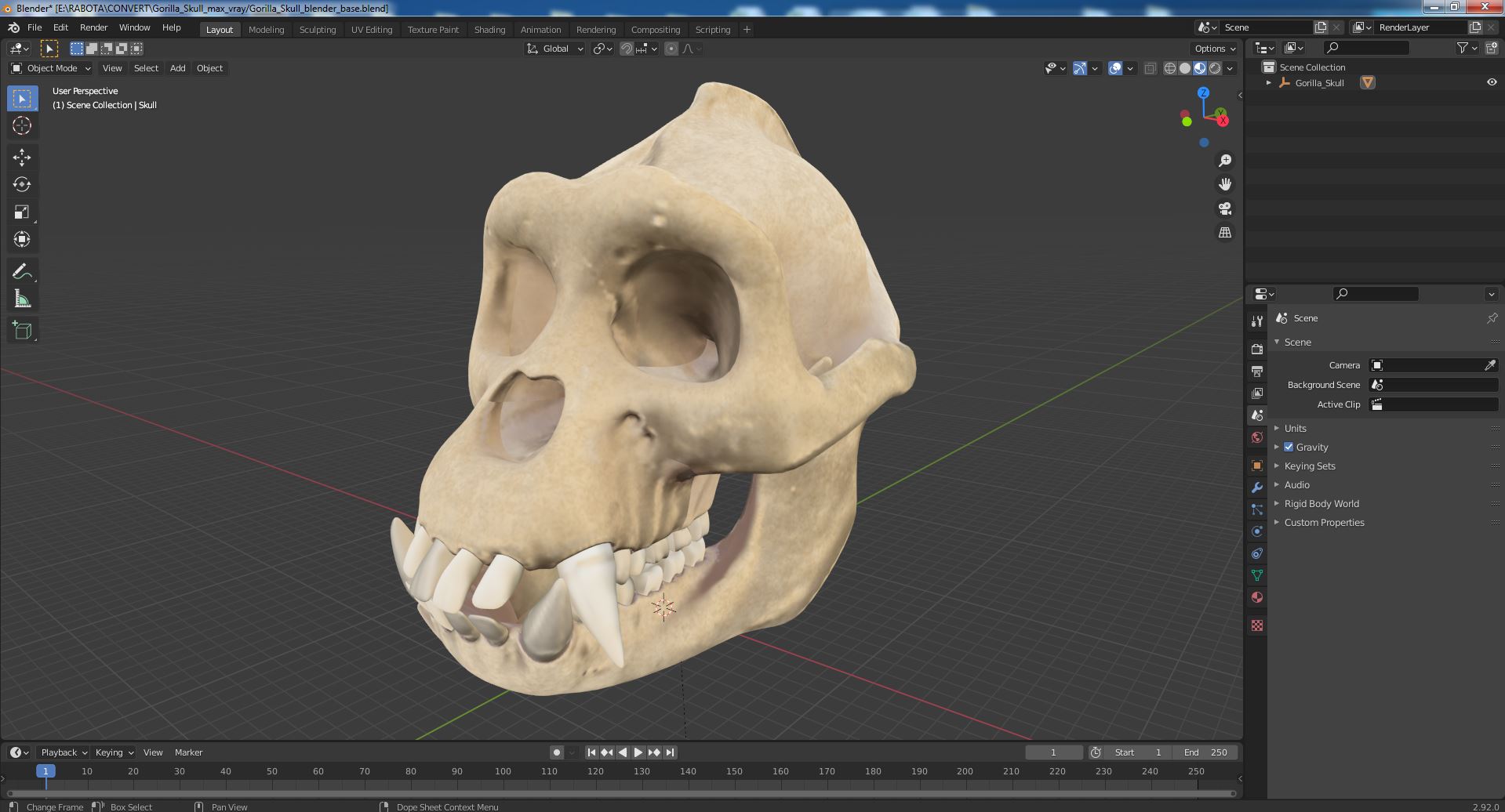Viewport: 1505px width, 812px height.
Task: Switch perspective/orthographic with grid icon
Action: 1224,233
